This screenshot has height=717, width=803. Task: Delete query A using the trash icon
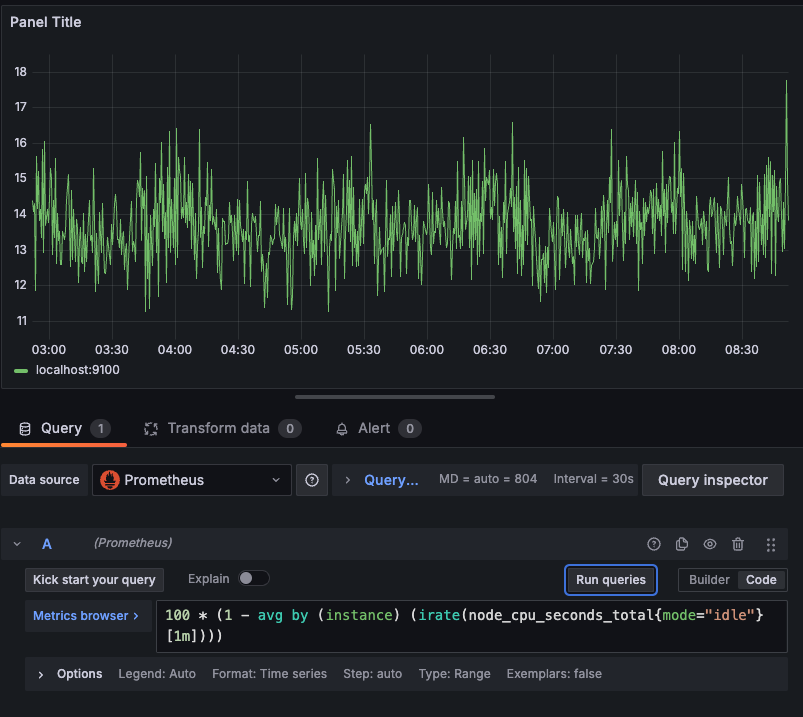click(x=738, y=544)
